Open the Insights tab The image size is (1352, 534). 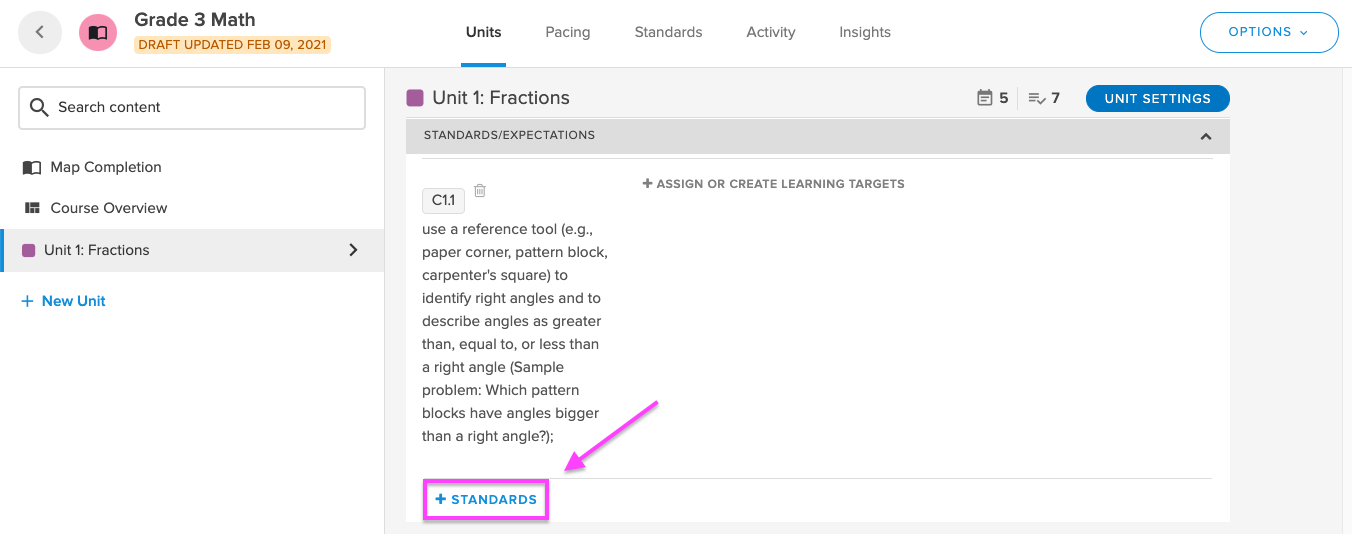pos(865,32)
